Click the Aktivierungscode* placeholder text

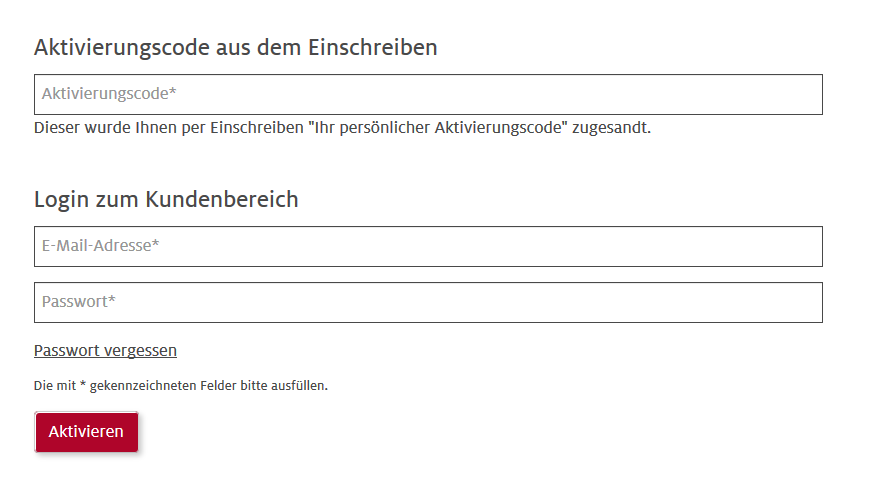pyautogui.click(x=109, y=94)
